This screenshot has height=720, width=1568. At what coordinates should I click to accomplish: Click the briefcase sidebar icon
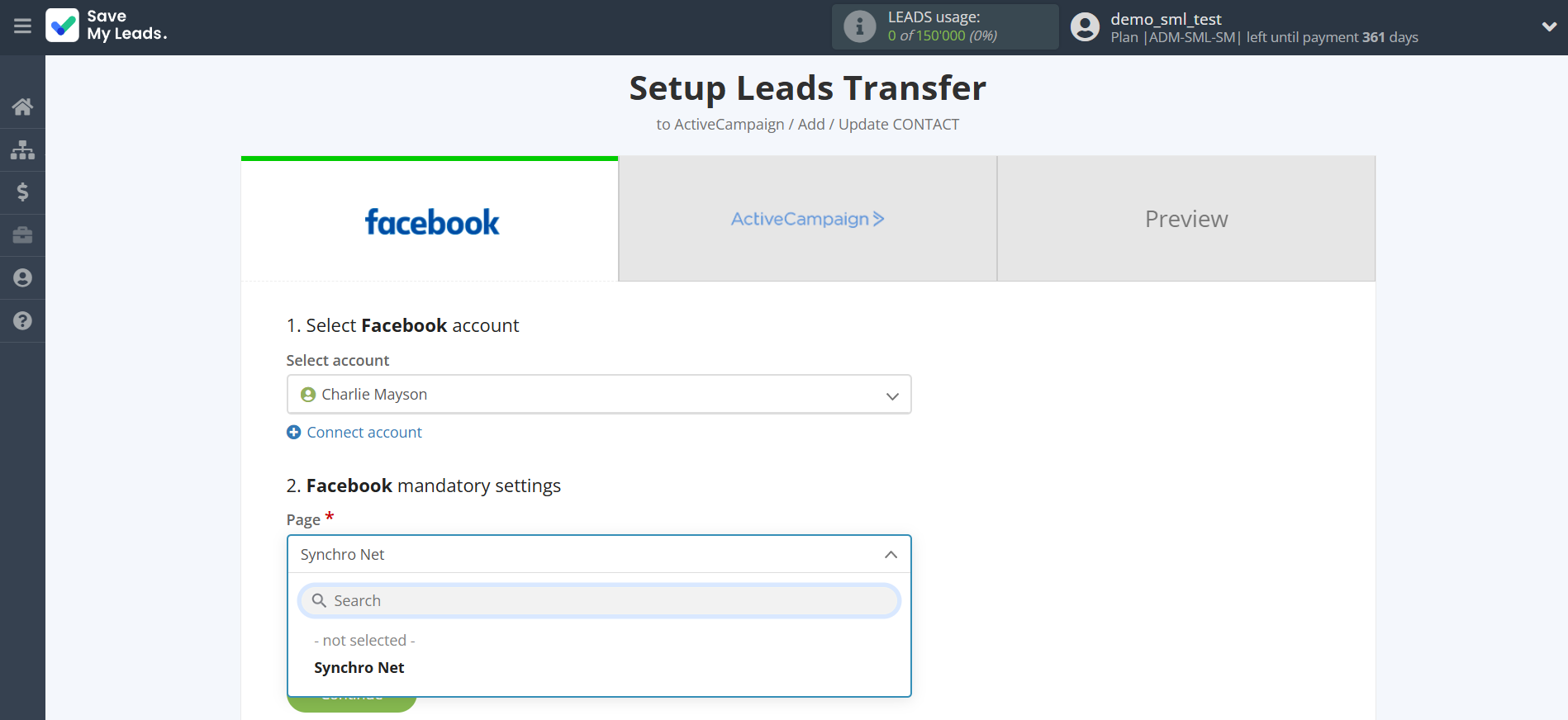tap(22, 235)
